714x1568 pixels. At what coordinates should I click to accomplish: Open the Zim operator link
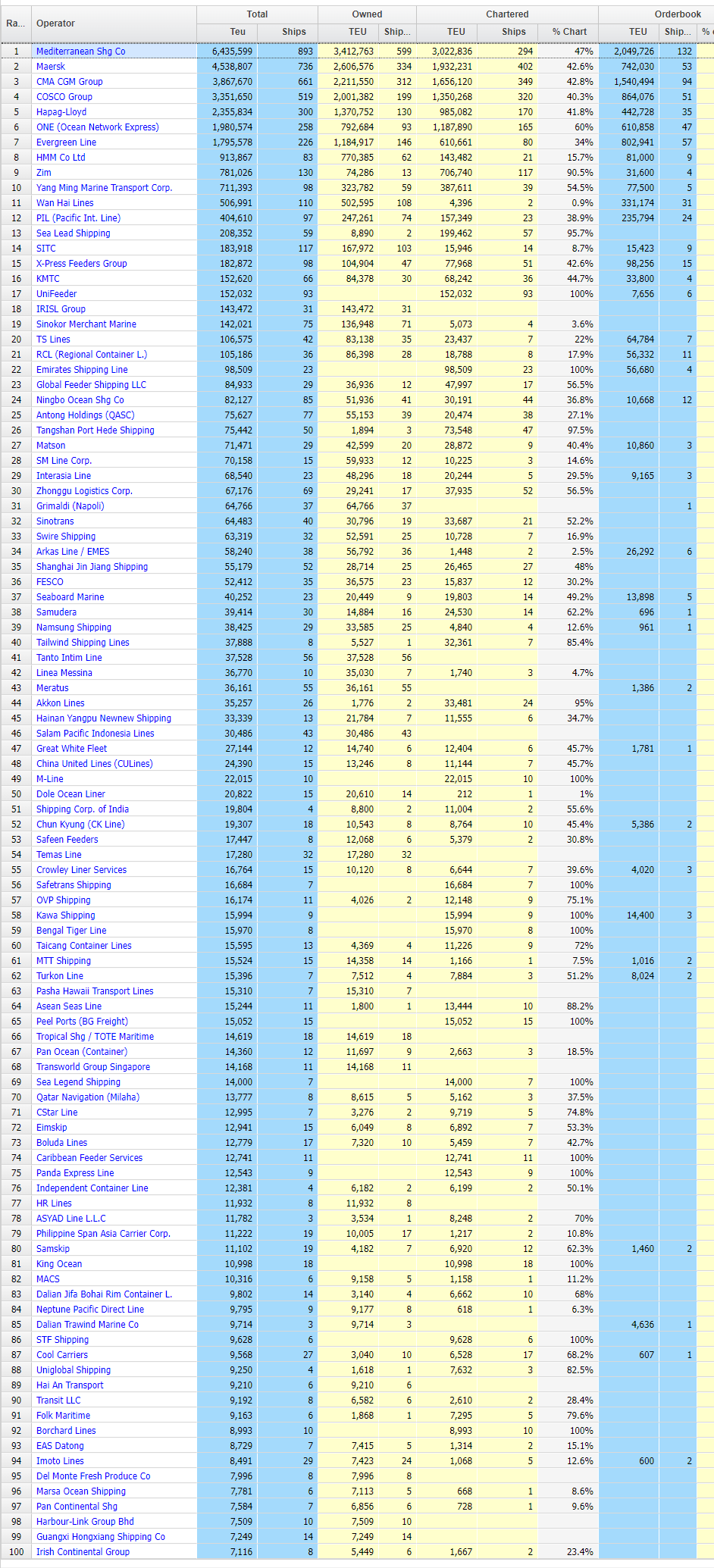[44, 173]
